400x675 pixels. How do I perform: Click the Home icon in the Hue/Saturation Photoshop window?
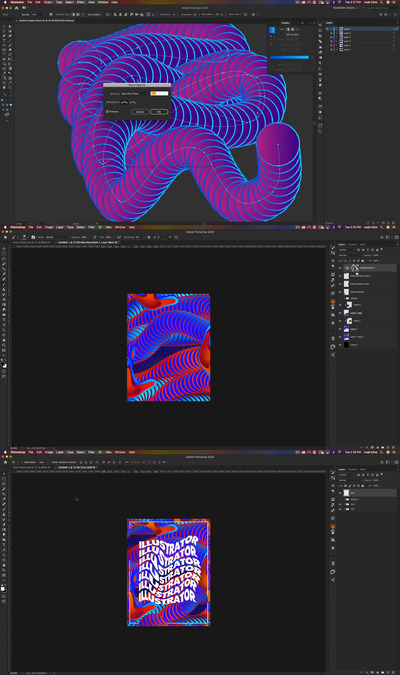pos(6,237)
